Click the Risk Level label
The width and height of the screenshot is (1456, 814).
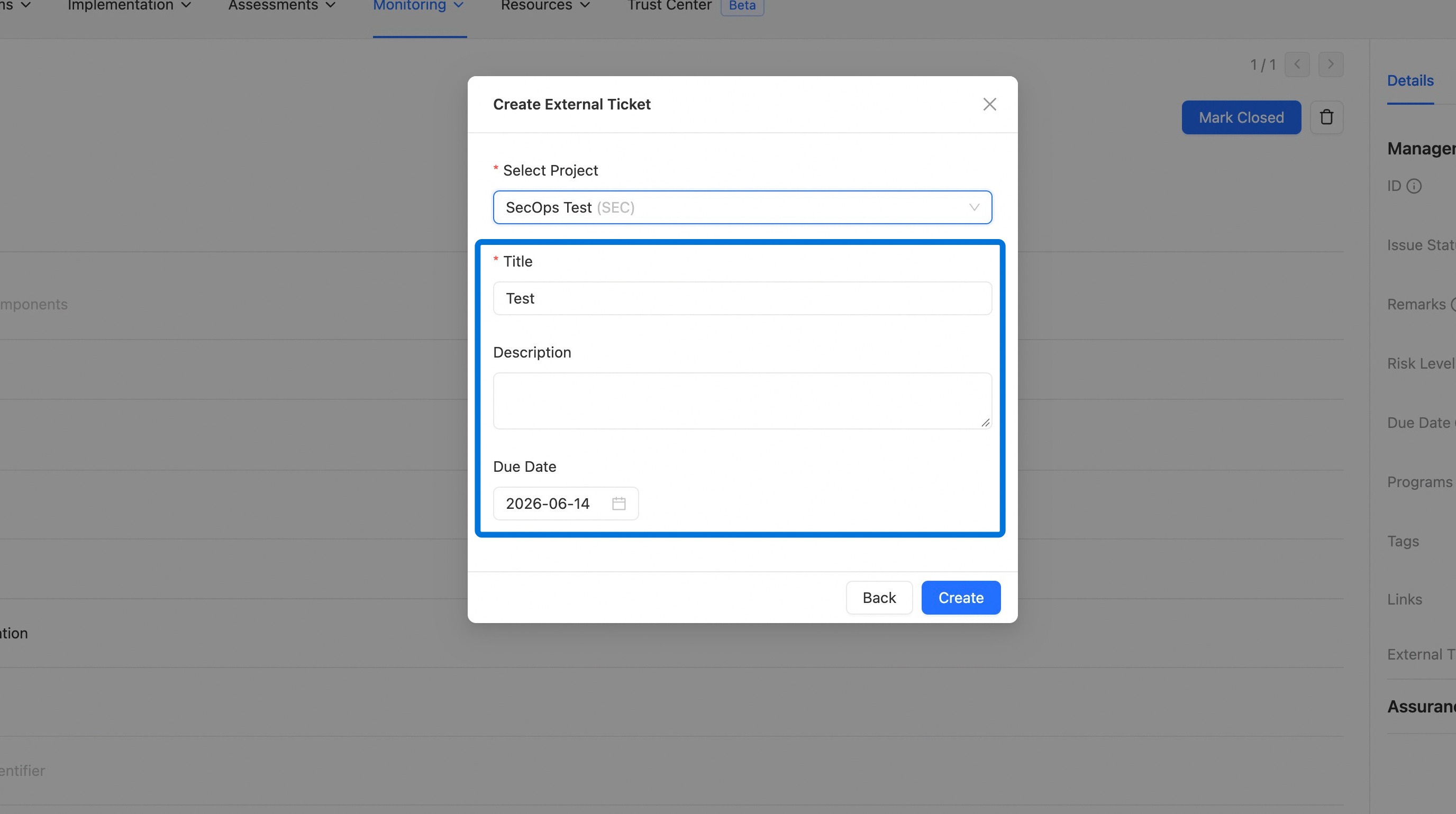[x=1421, y=363]
